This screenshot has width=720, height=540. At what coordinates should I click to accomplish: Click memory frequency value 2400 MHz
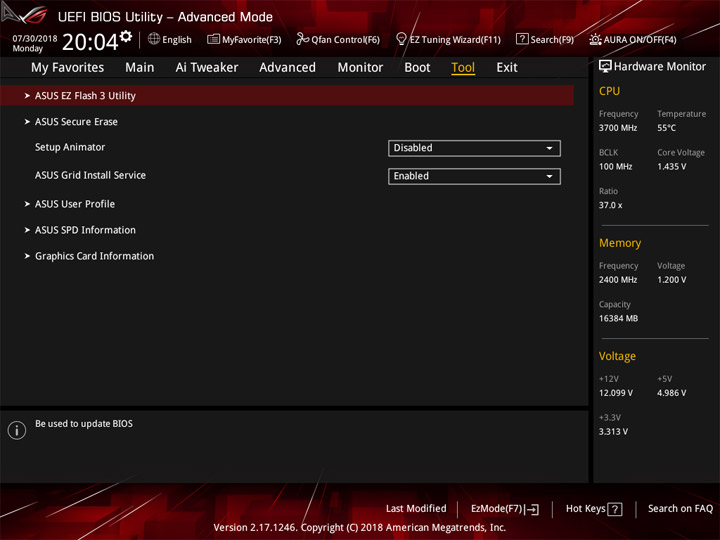[618, 280]
